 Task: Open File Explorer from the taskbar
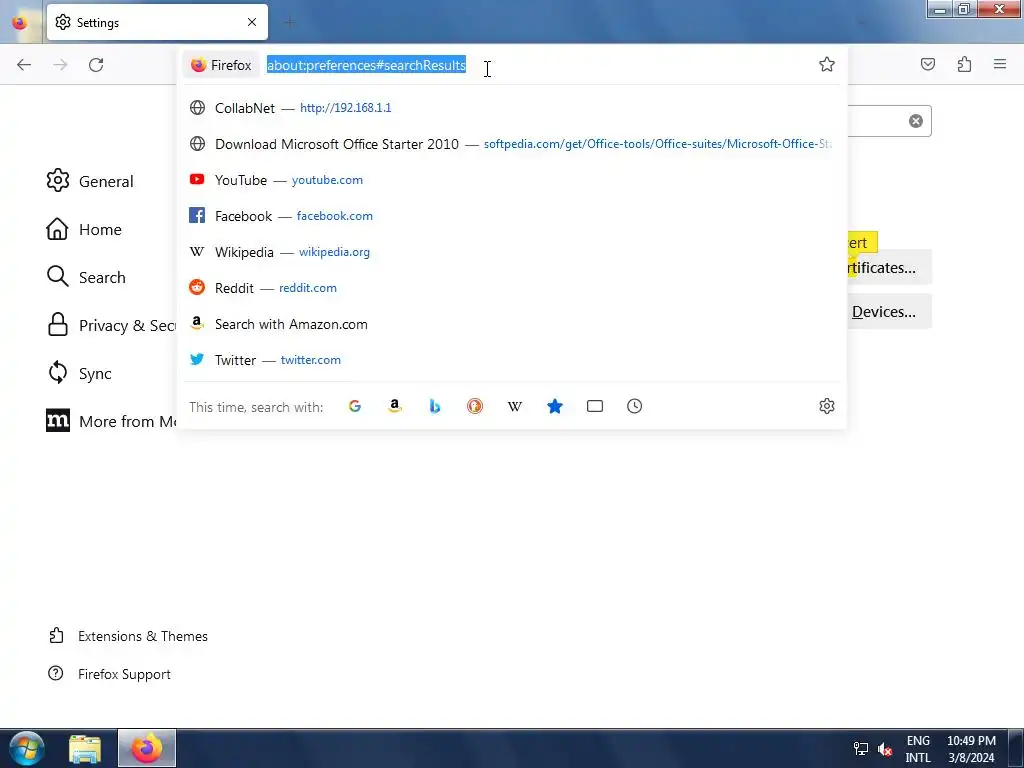[86, 748]
